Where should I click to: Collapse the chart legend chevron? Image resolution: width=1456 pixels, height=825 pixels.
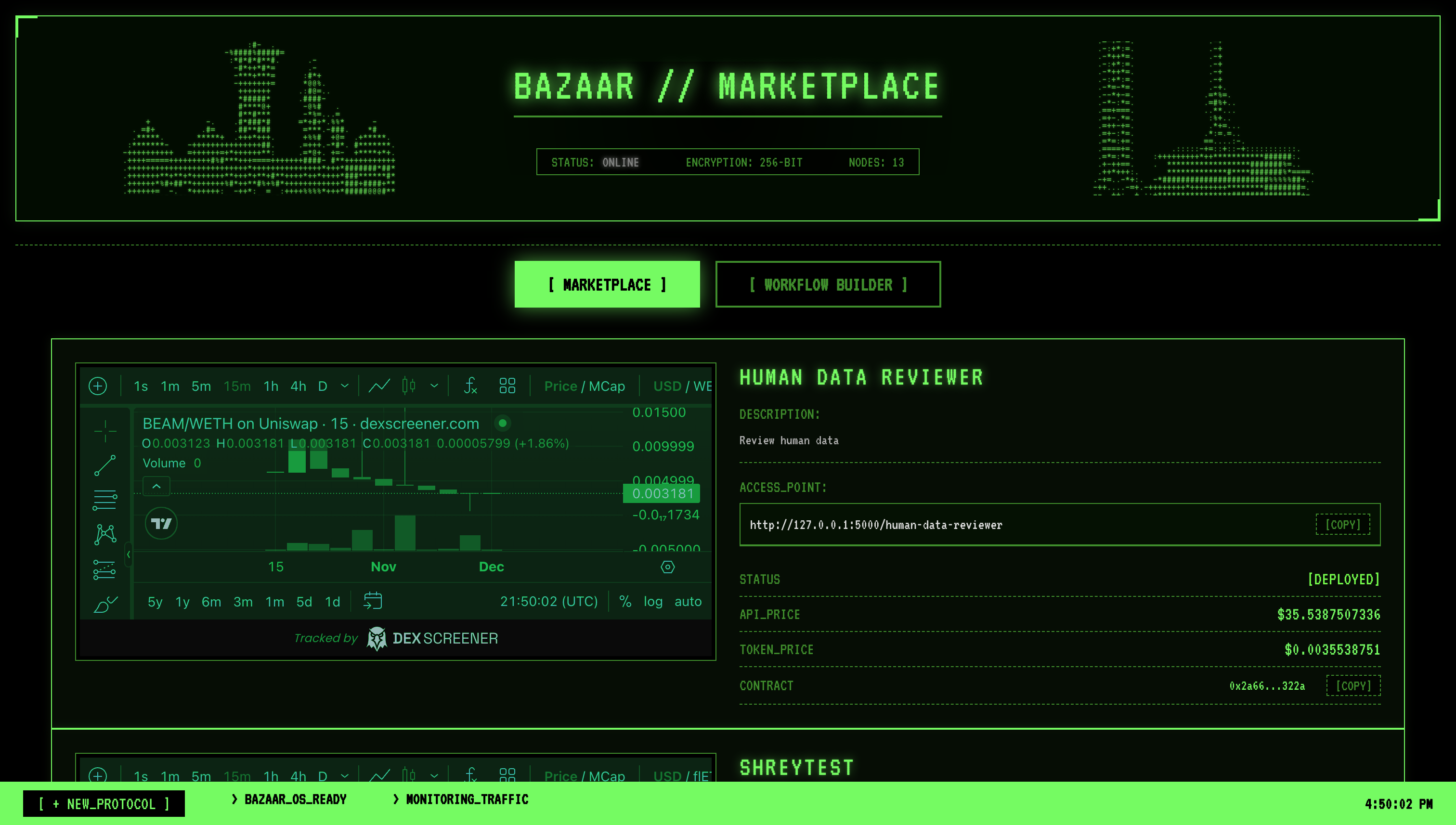(x=156, y=486)
